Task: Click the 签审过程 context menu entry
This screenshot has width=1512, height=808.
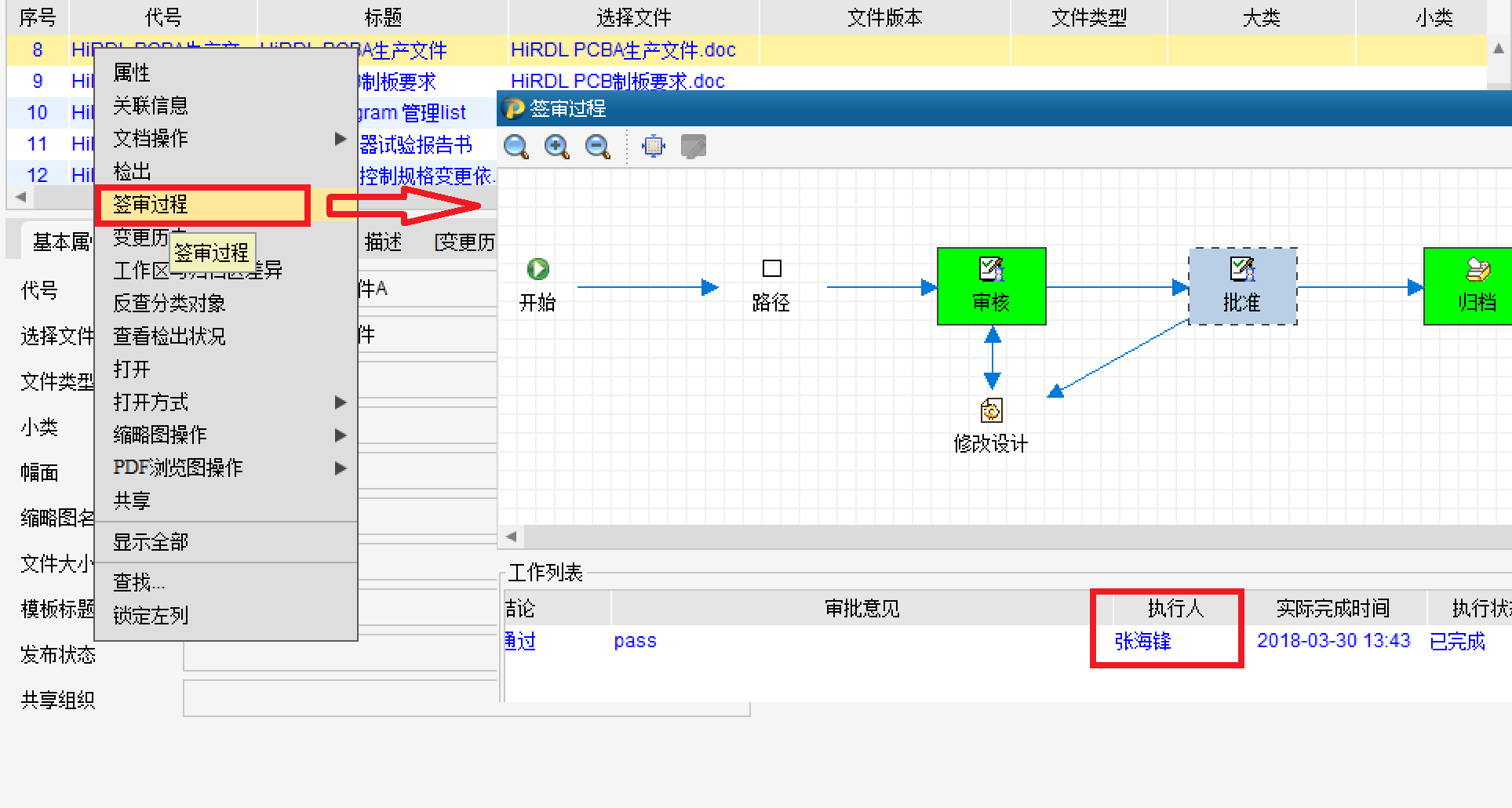Action: [202, 205]
